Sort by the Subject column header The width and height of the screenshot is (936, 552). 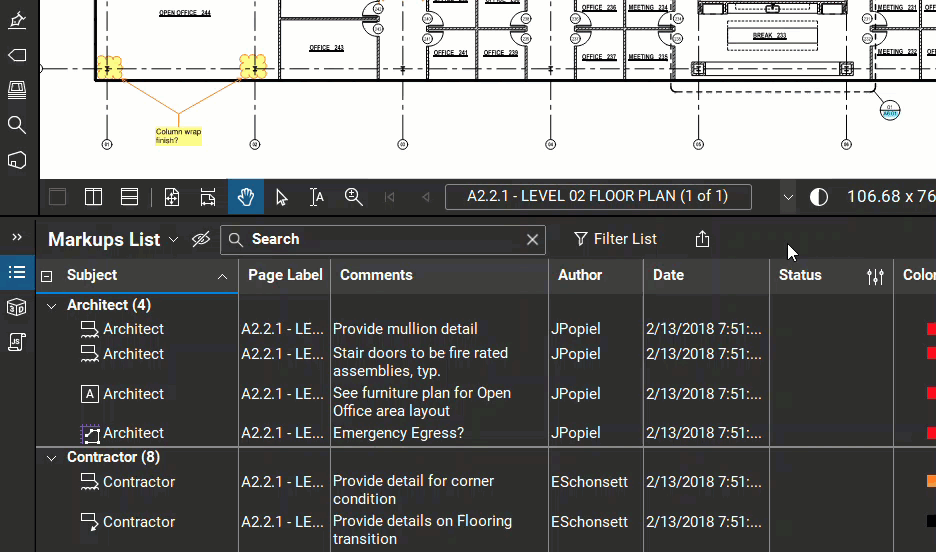coord(92,275)
